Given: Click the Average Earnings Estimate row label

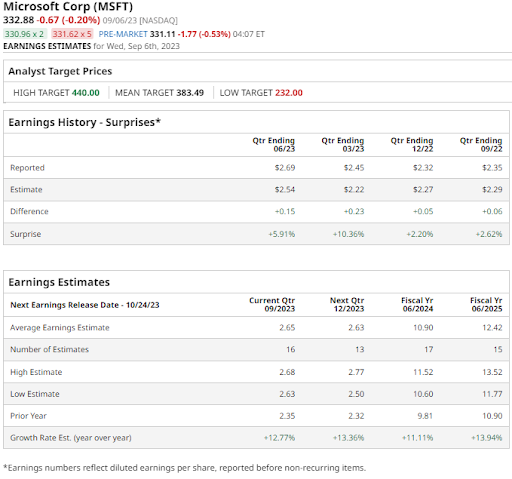Looking at the screenshot, I should point(60,328).
